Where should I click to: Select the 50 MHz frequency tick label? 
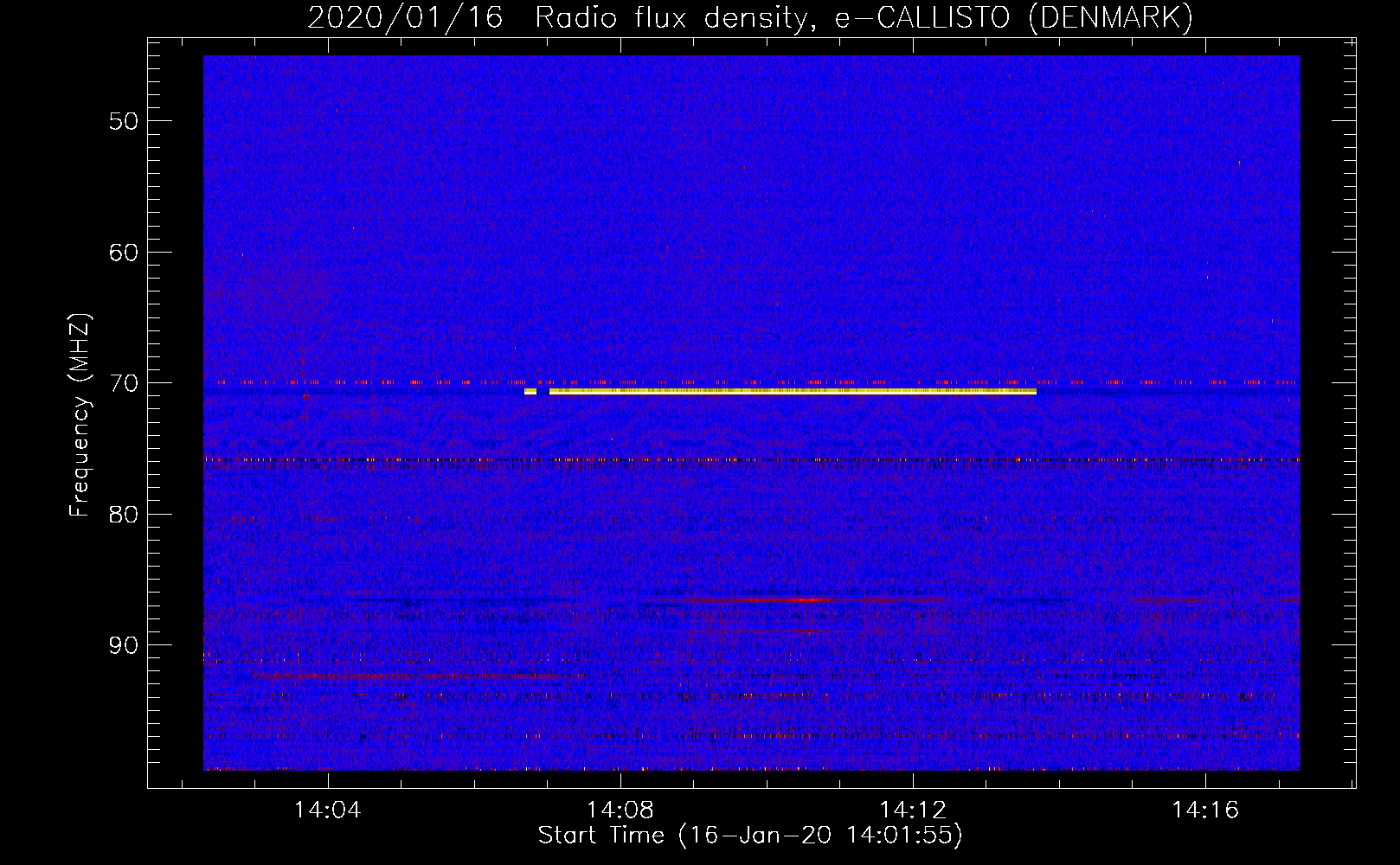click(x=124, y=121)
